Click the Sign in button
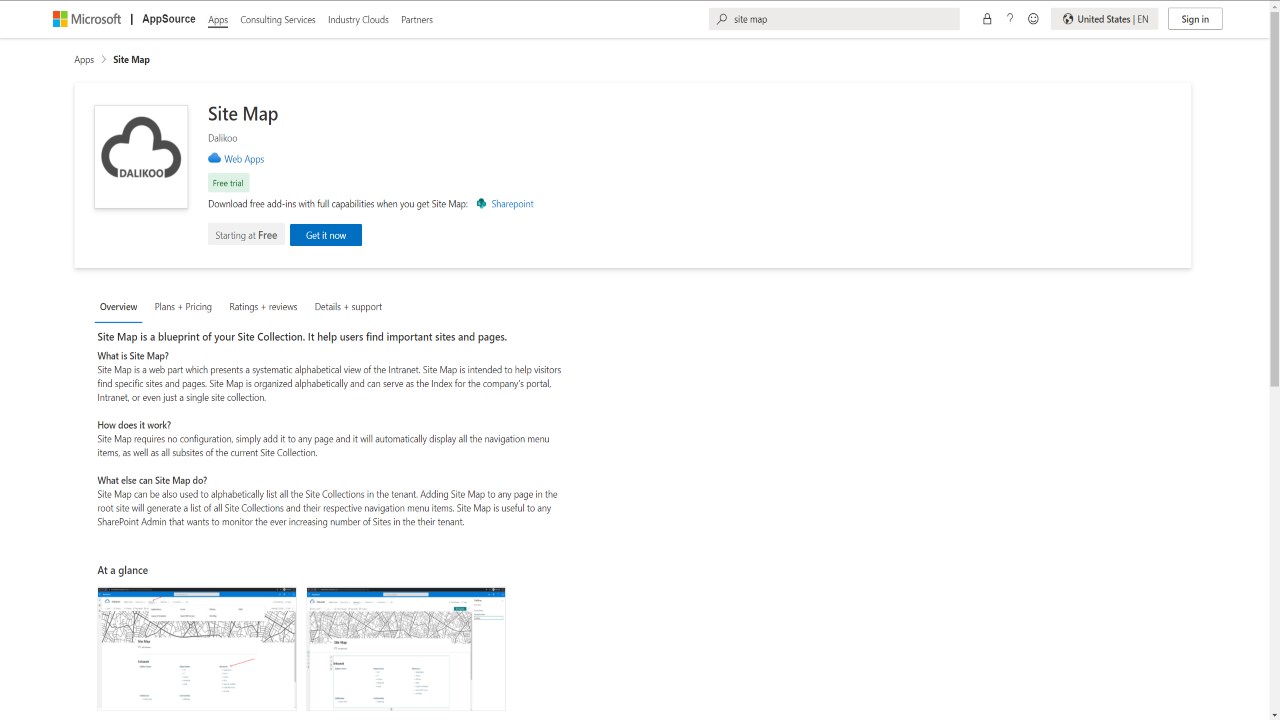1280x720 pixels. [x=1195, y=19]
